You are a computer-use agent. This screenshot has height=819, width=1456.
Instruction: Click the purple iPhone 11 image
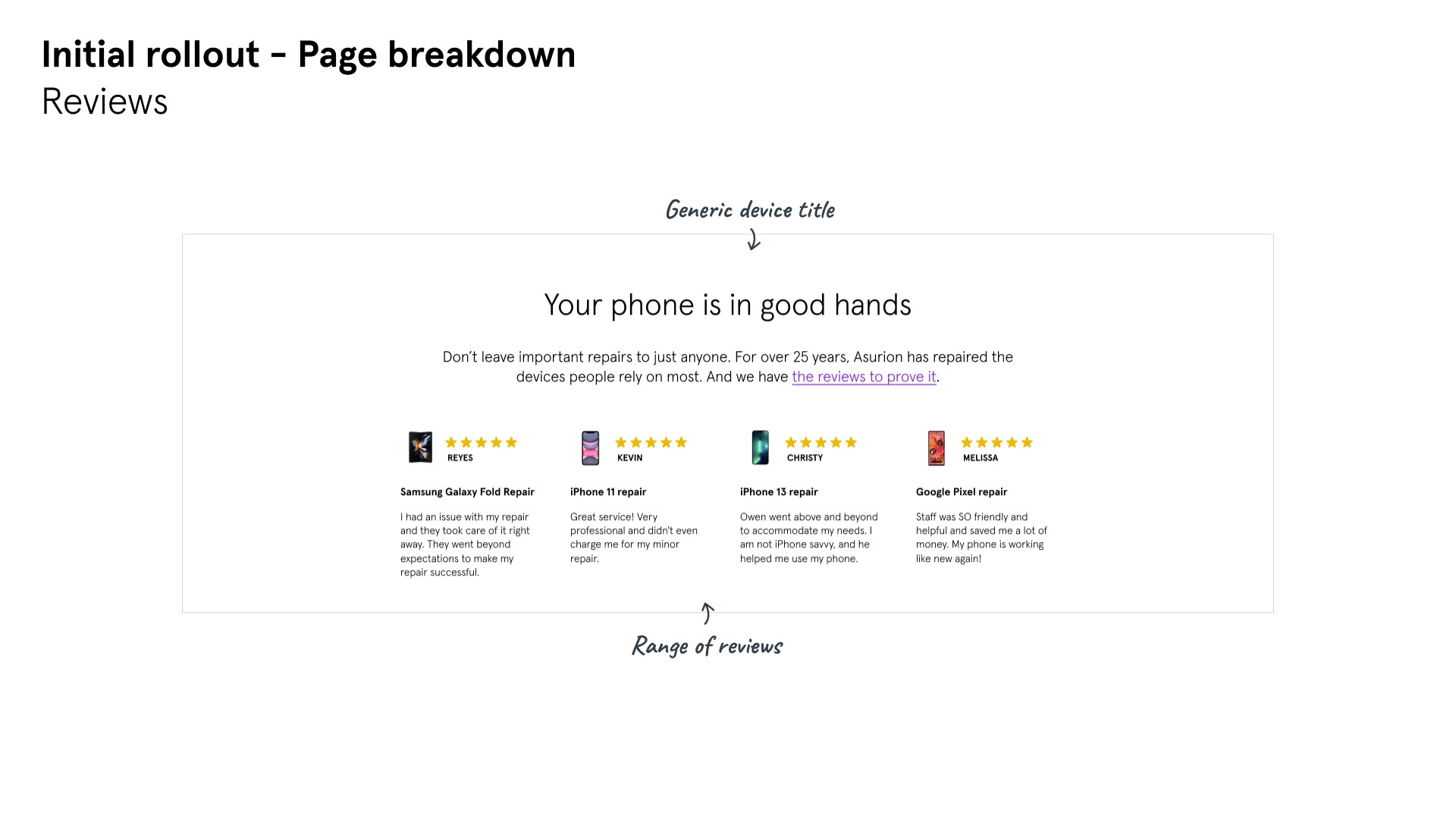tap(590, 448)
